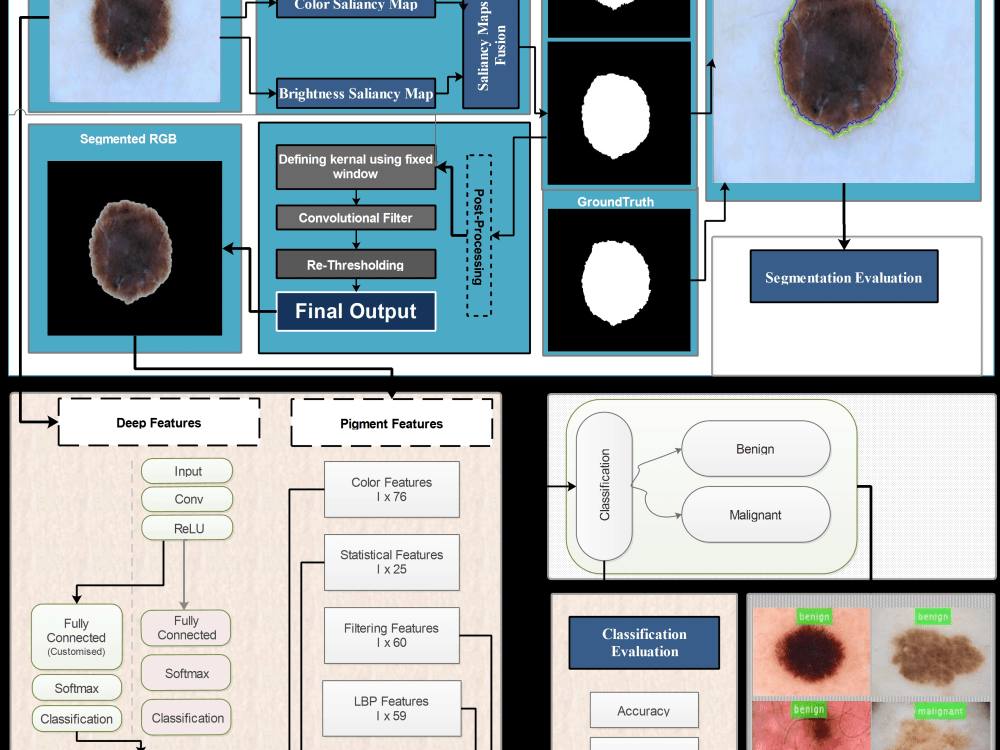Click the Input layer pill
The image size is (1000, 750).
click(187, 471)
